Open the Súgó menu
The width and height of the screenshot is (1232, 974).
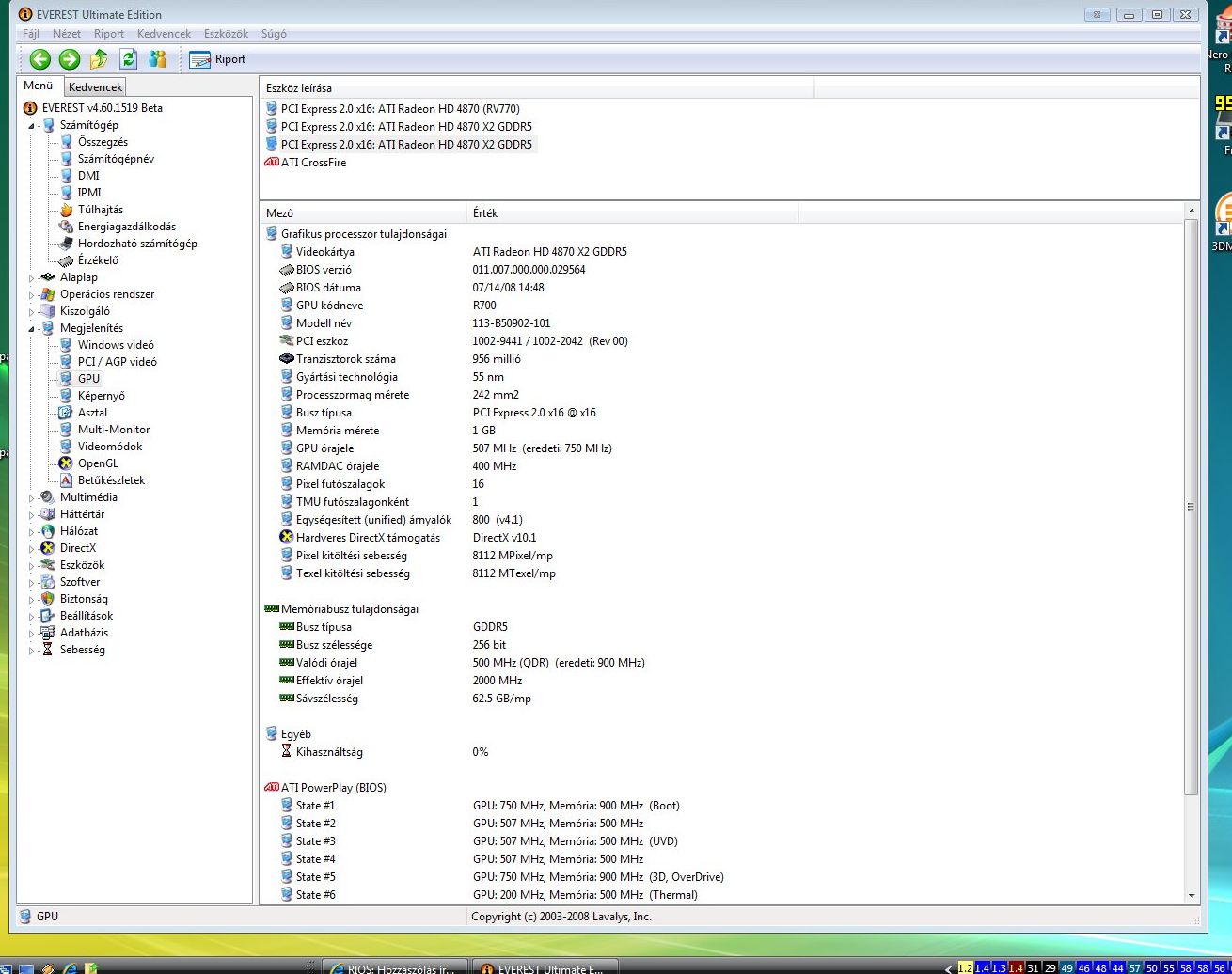[x=274, y=34]
